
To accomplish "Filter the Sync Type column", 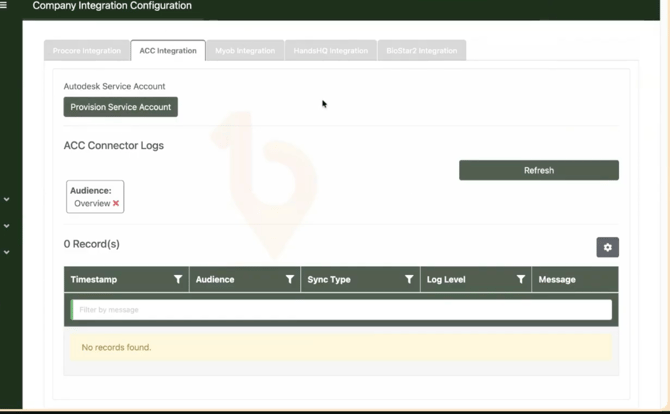I will 409,279.
